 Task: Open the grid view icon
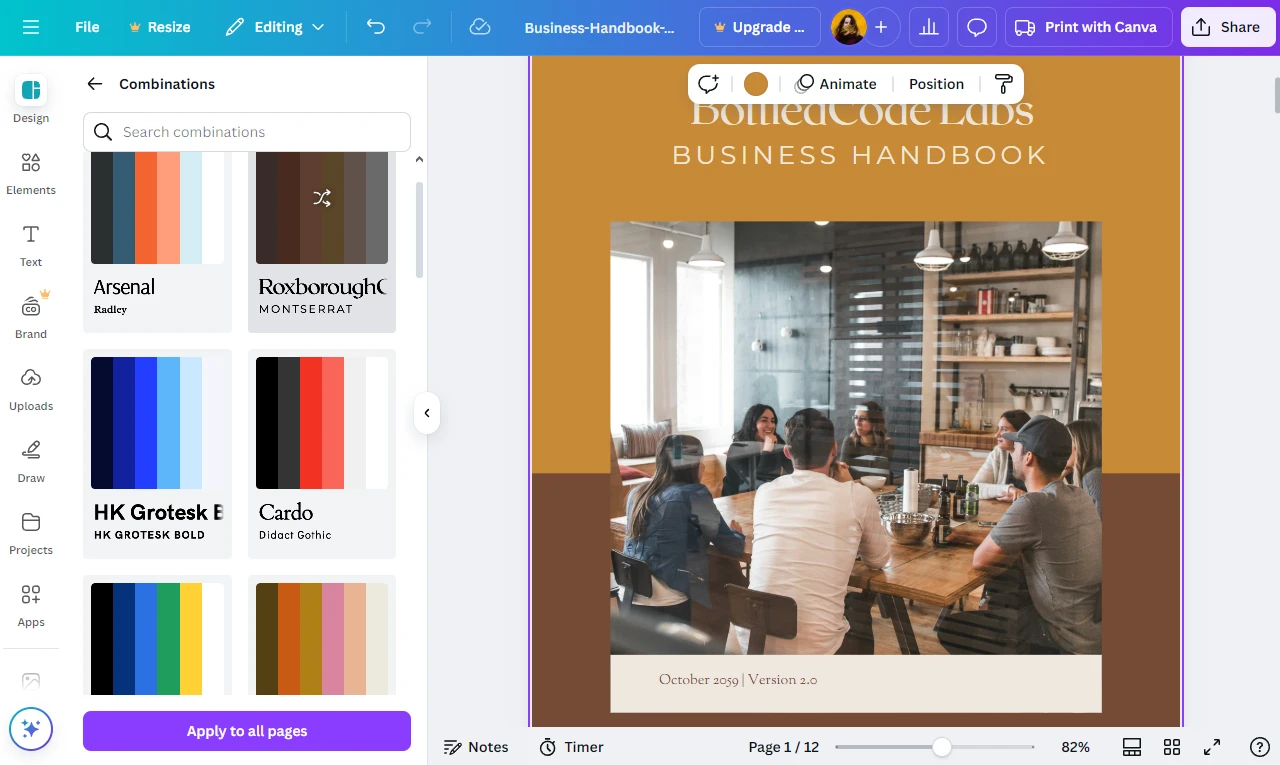click(x=1172, y=747)
